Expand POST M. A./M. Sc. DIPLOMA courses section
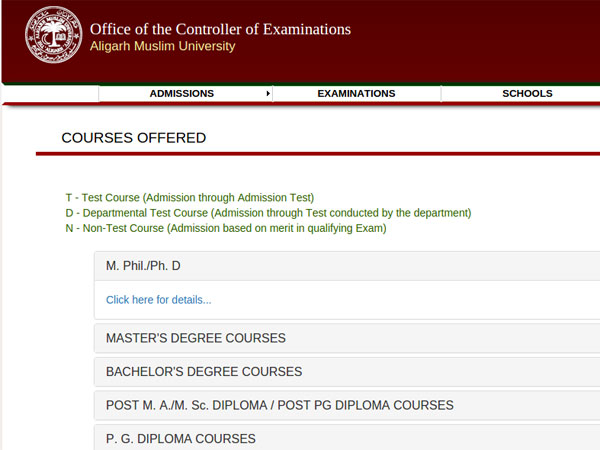This screenshot has height=450, width=600. 280,406
